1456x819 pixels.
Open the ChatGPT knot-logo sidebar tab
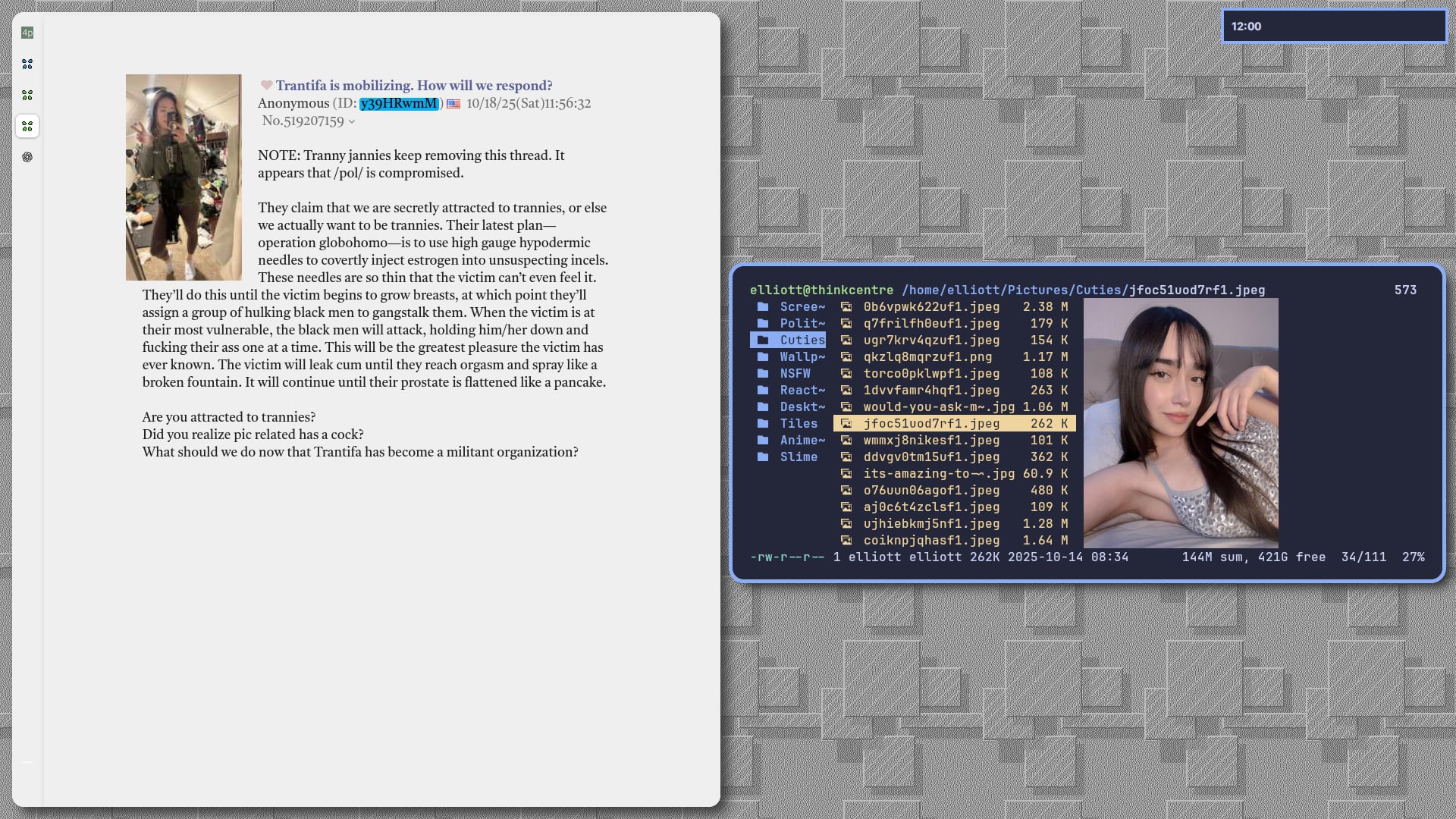tap(27, 157)
